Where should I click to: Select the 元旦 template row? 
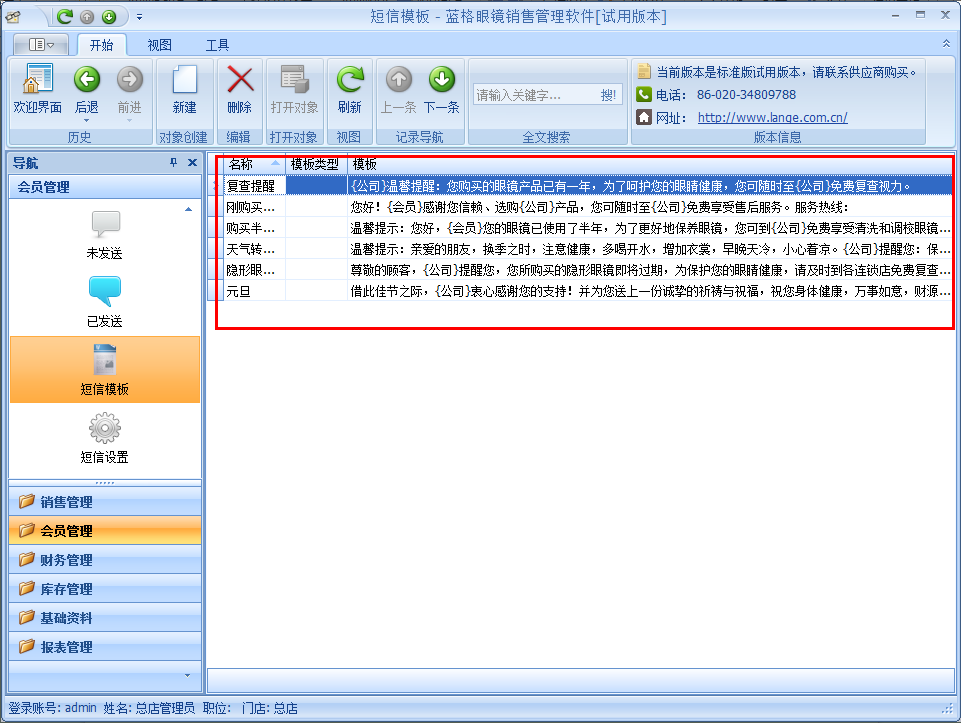582,291
